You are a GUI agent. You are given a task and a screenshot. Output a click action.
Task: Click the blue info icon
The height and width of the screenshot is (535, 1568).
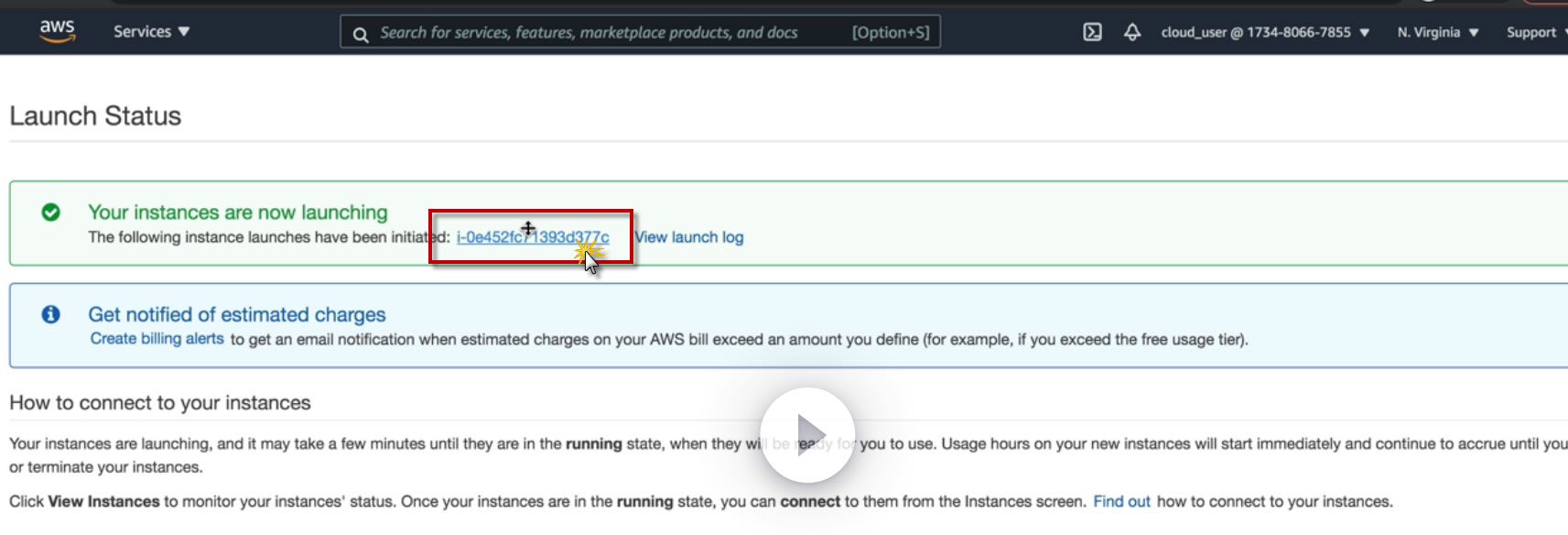(51, 314)
